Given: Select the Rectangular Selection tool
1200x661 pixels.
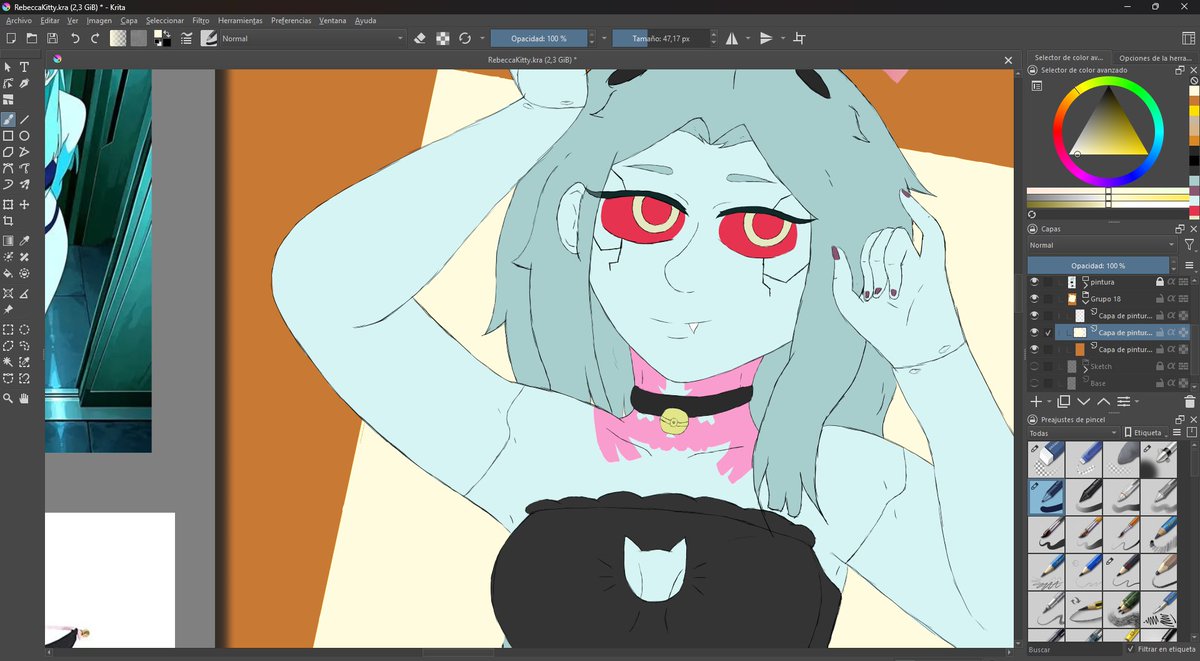Looking at the screenshot, I should click(x=8, y=329).
